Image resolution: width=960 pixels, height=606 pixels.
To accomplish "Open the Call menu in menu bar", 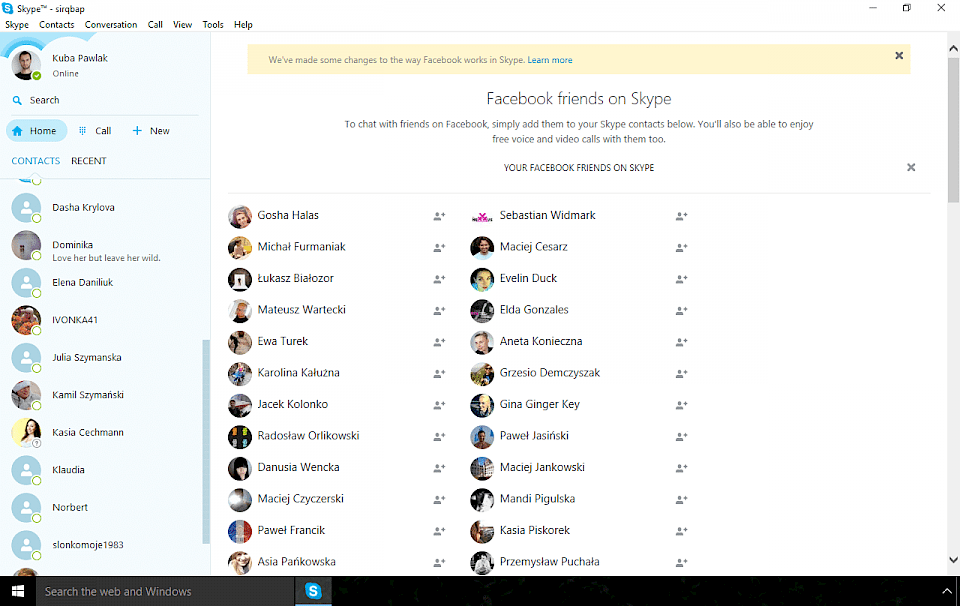I will point(155,24).
